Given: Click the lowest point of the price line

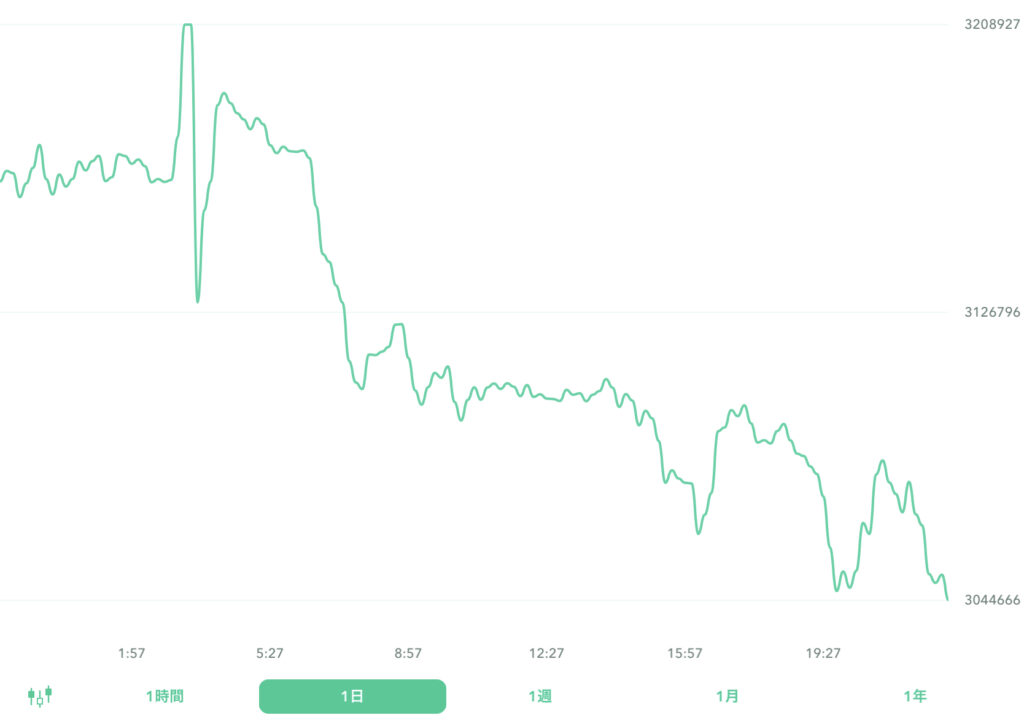Looking at the screenshot, I should click(x=948, y=600).
